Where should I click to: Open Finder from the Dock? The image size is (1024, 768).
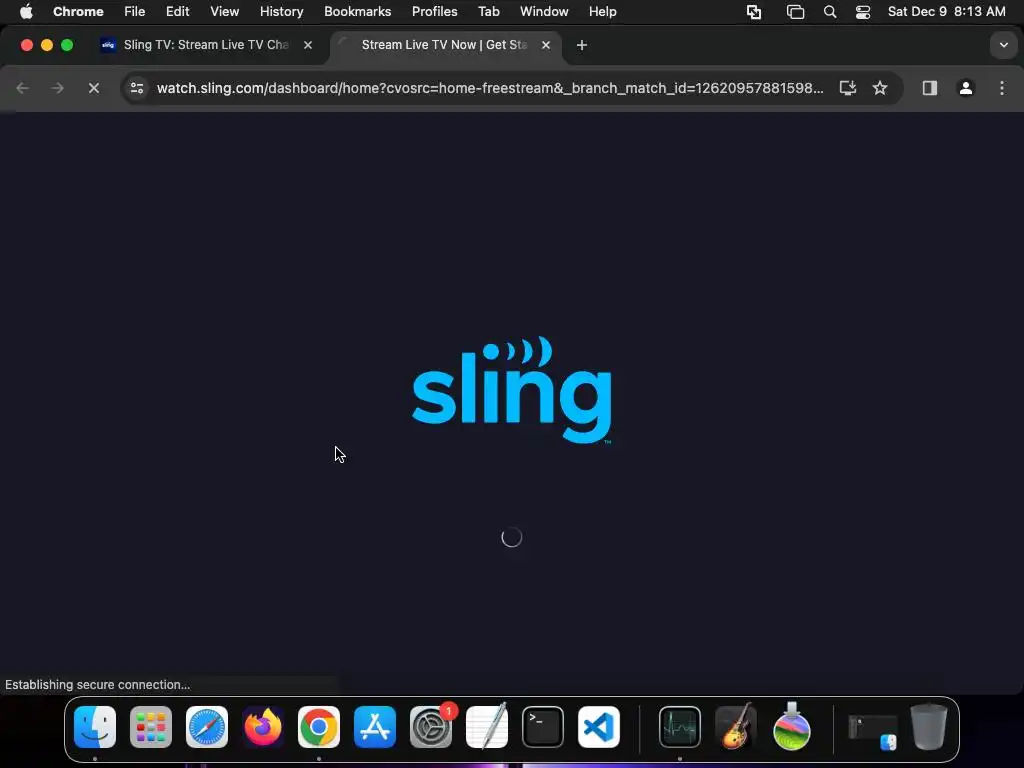pos(95,727)
